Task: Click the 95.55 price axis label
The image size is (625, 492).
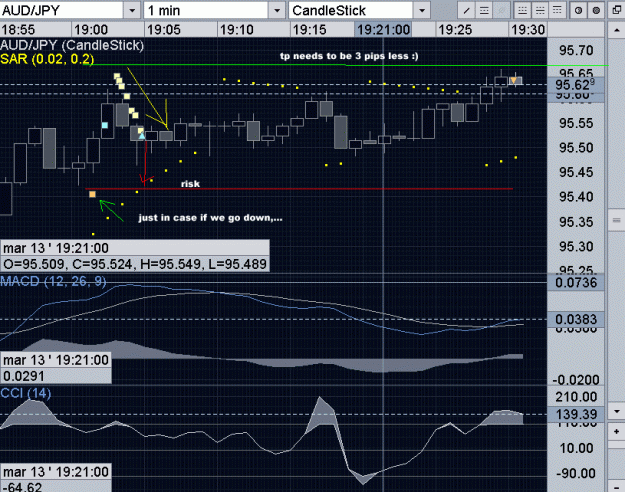Action: point(576,123)
